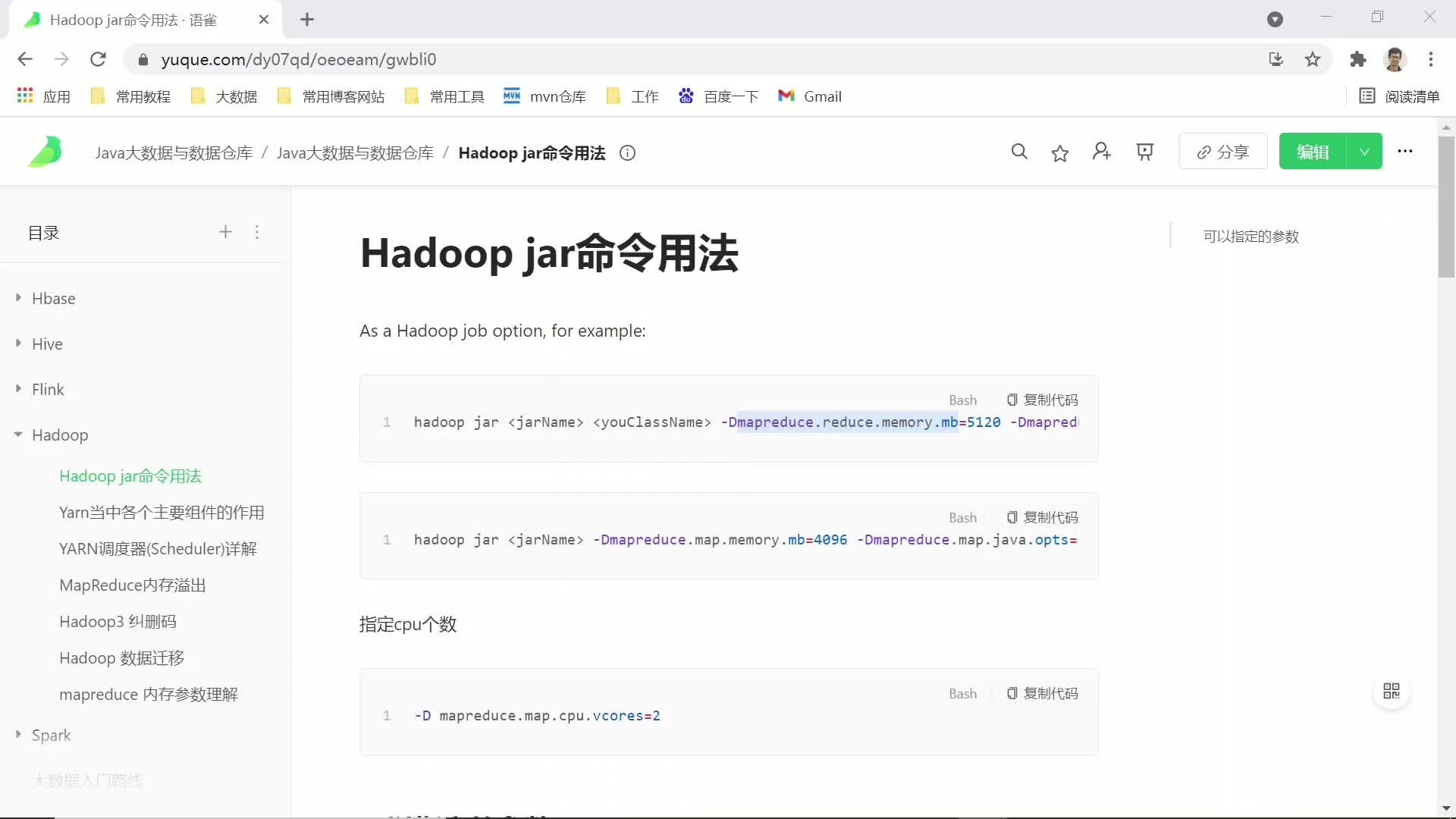Click the Hadoop jar命令用法 page heading
Viewport: 1456px width, 819px height.
point(549,253)
